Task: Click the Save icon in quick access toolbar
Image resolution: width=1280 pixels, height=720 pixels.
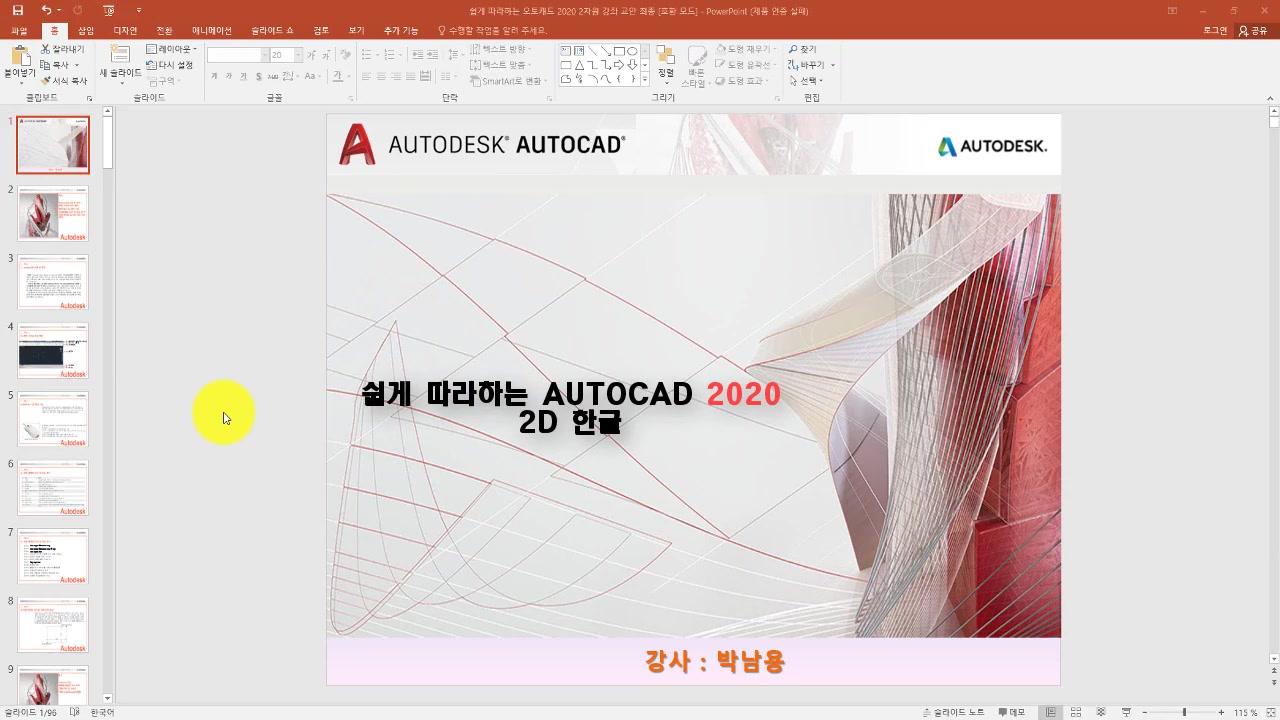Action: (17, 10)
